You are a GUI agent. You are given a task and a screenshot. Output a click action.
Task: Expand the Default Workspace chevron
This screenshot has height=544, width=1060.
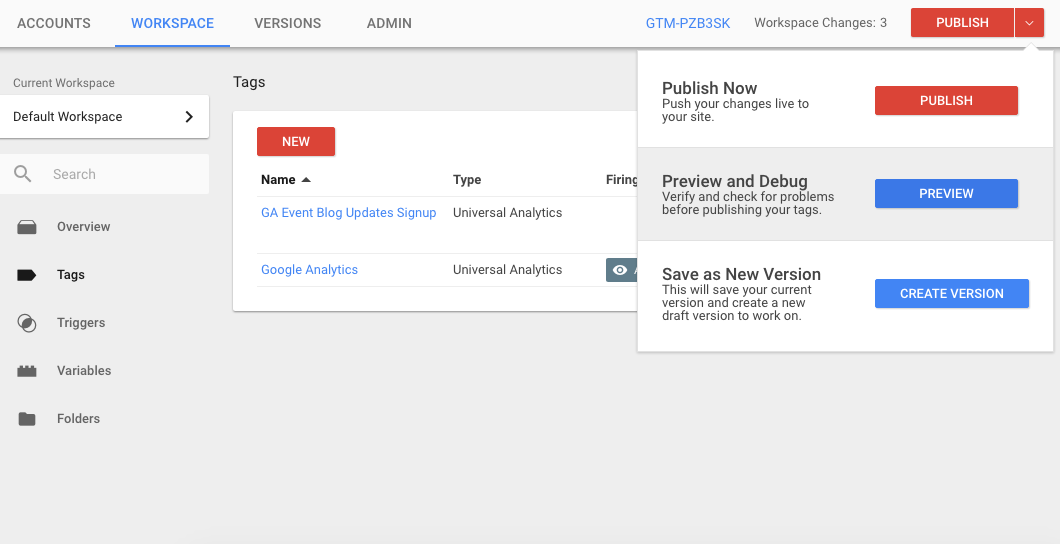click(x=189, y=117)
